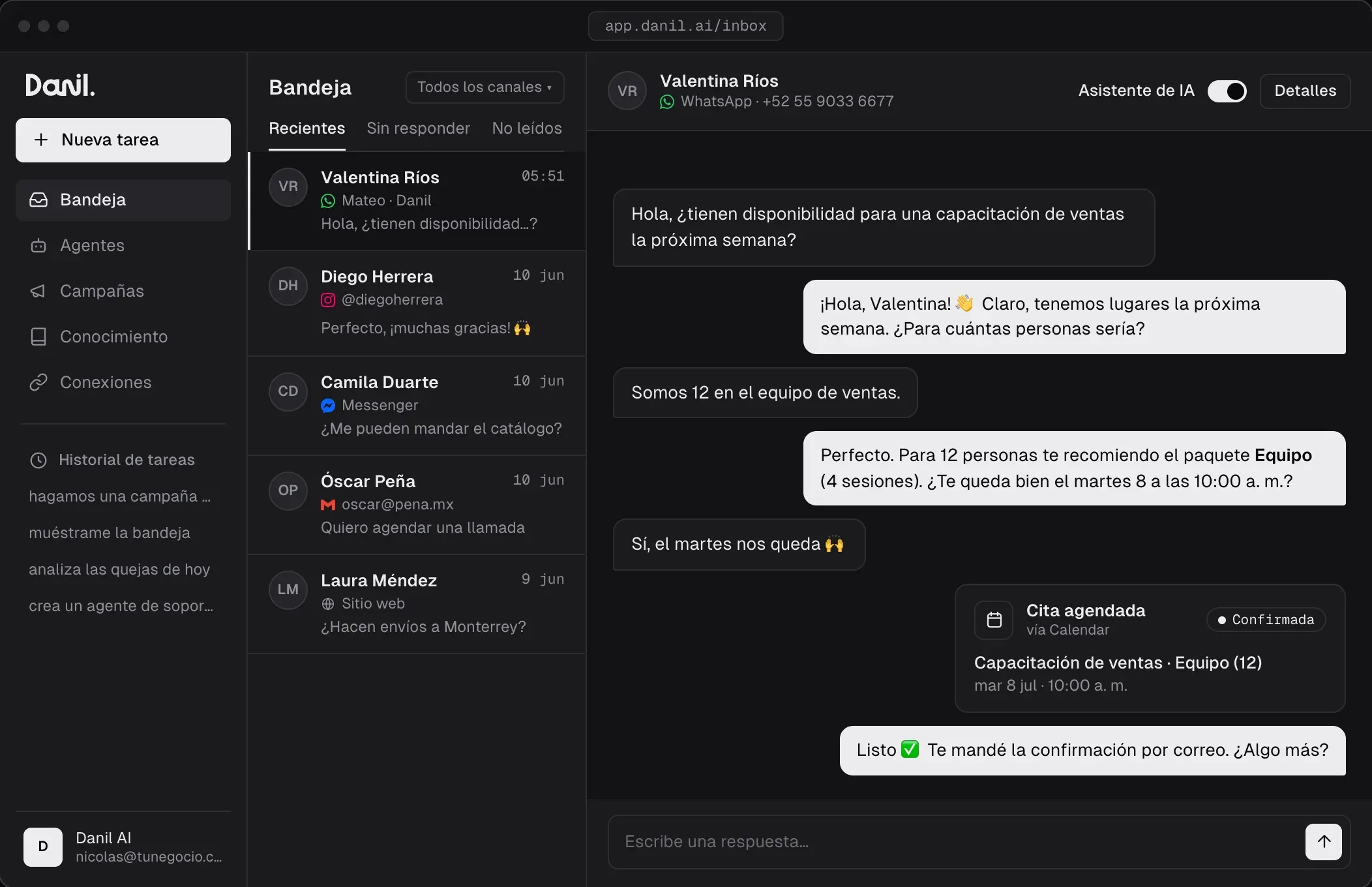Send the reply with arrow button
Image resolution: width=1372 pixels, height=887 pixels.
1324,841
